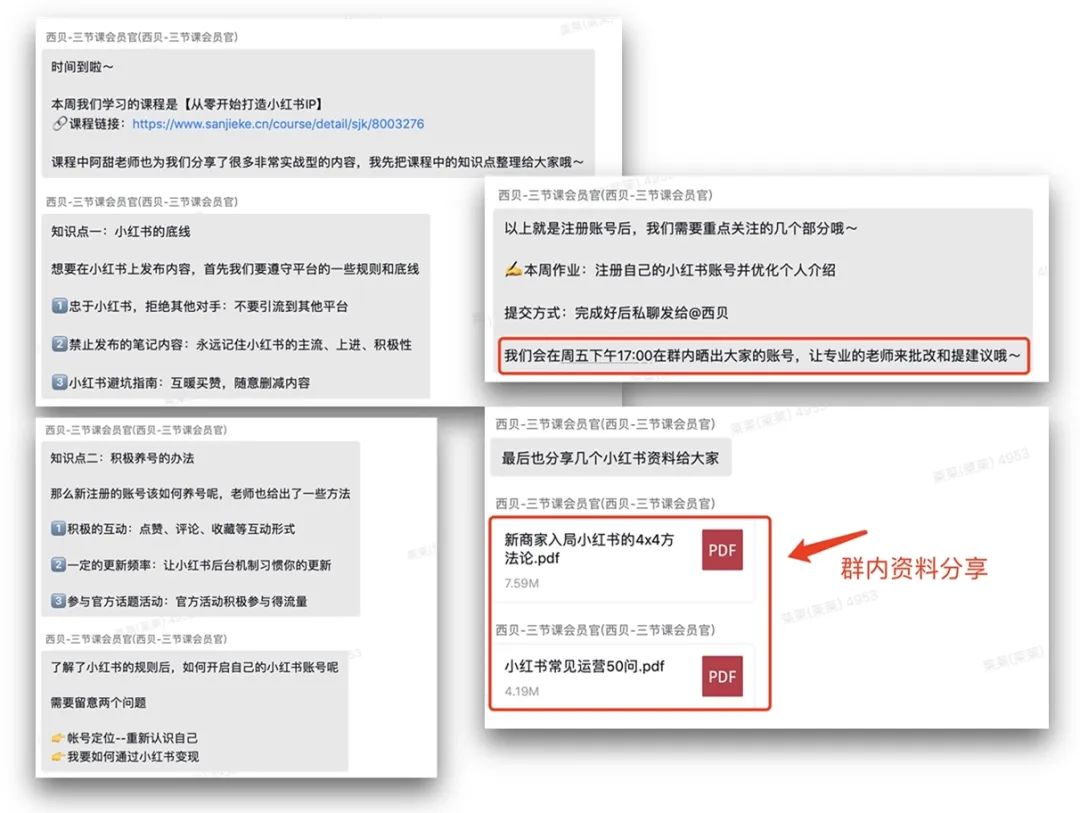Click number 1 emoji before 忠于小红书
Viewport: 1080px width, 813px height.
(x=59, y=306)
